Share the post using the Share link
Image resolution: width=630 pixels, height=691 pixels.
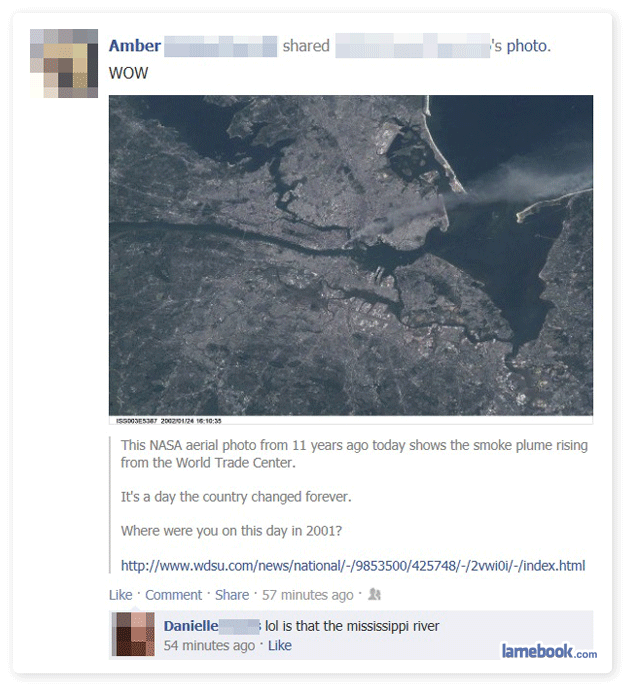(x=232, y=595)
